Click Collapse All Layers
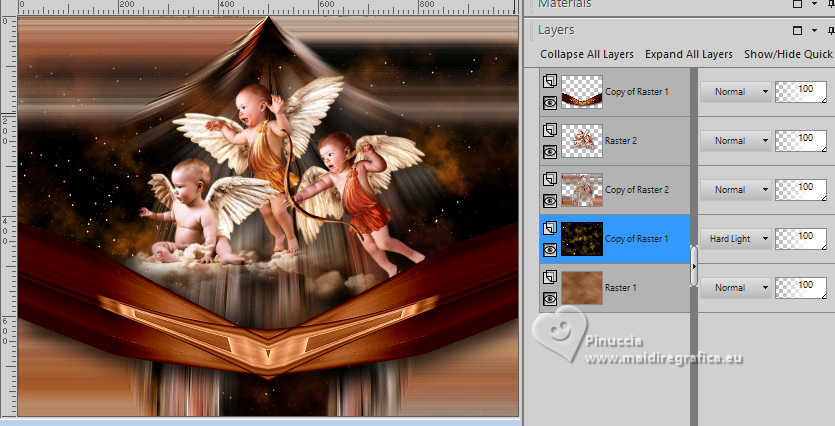 tap(587, 54)
